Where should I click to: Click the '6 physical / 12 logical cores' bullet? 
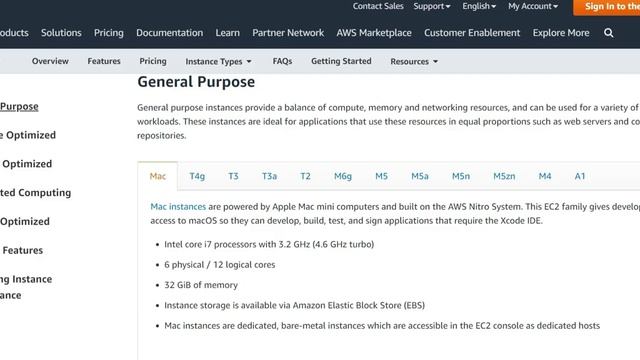click(x=220, y=264)
